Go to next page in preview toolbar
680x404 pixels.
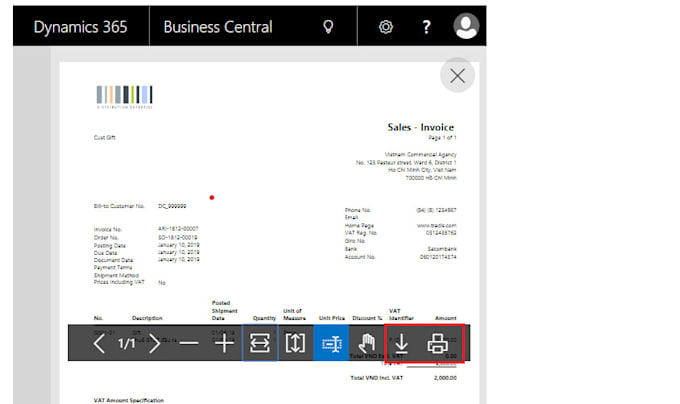click(x=154, y=343)
